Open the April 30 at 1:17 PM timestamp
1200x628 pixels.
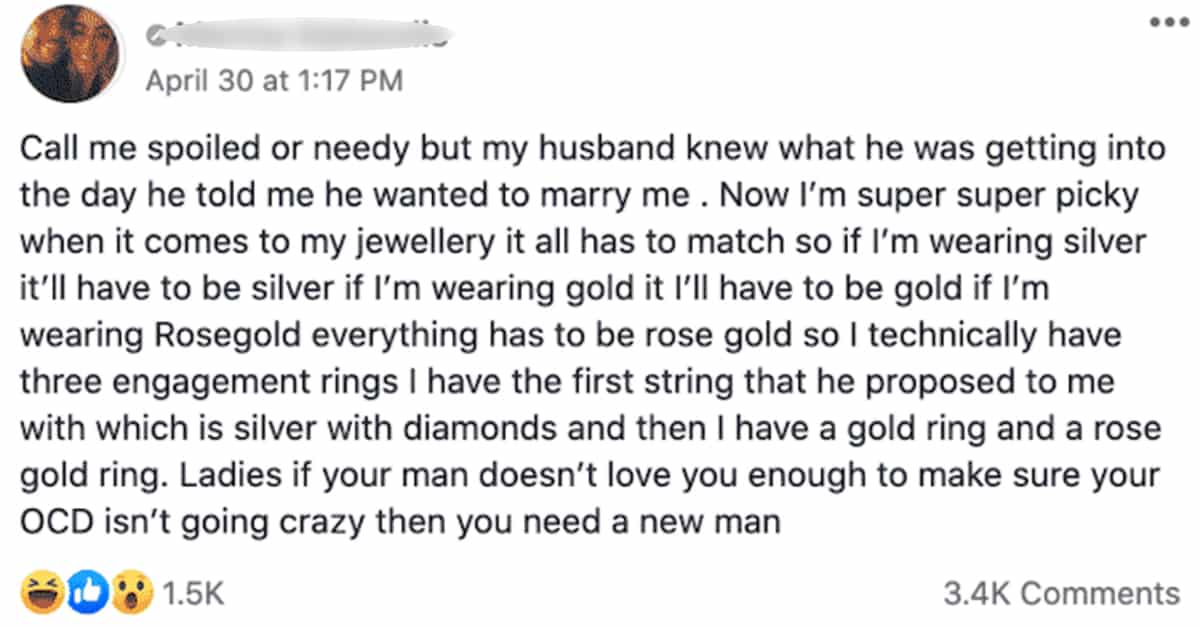pyautogui.click(x=274, y=80)
